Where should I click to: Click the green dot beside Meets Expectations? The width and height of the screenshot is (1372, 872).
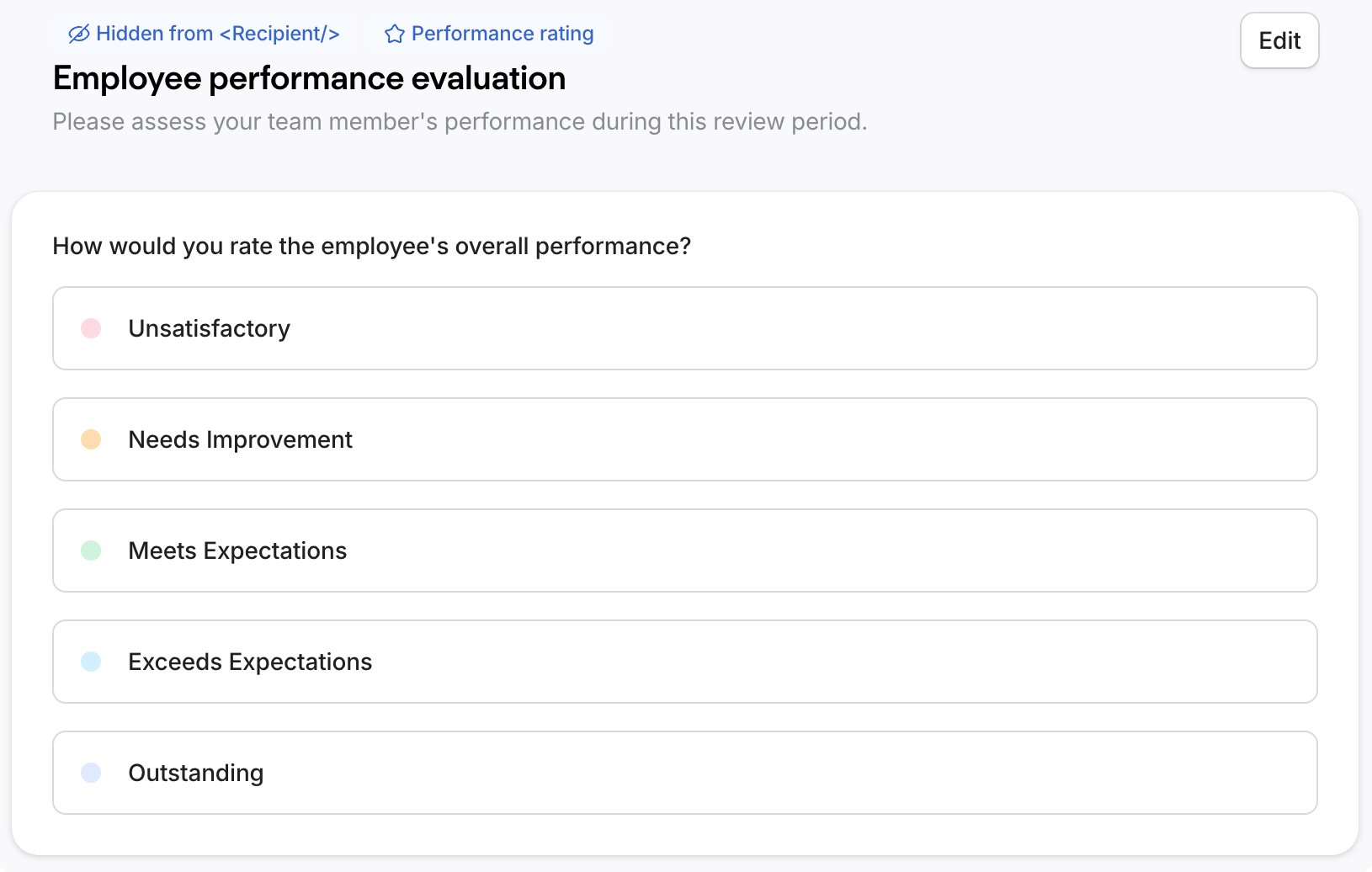91,550
